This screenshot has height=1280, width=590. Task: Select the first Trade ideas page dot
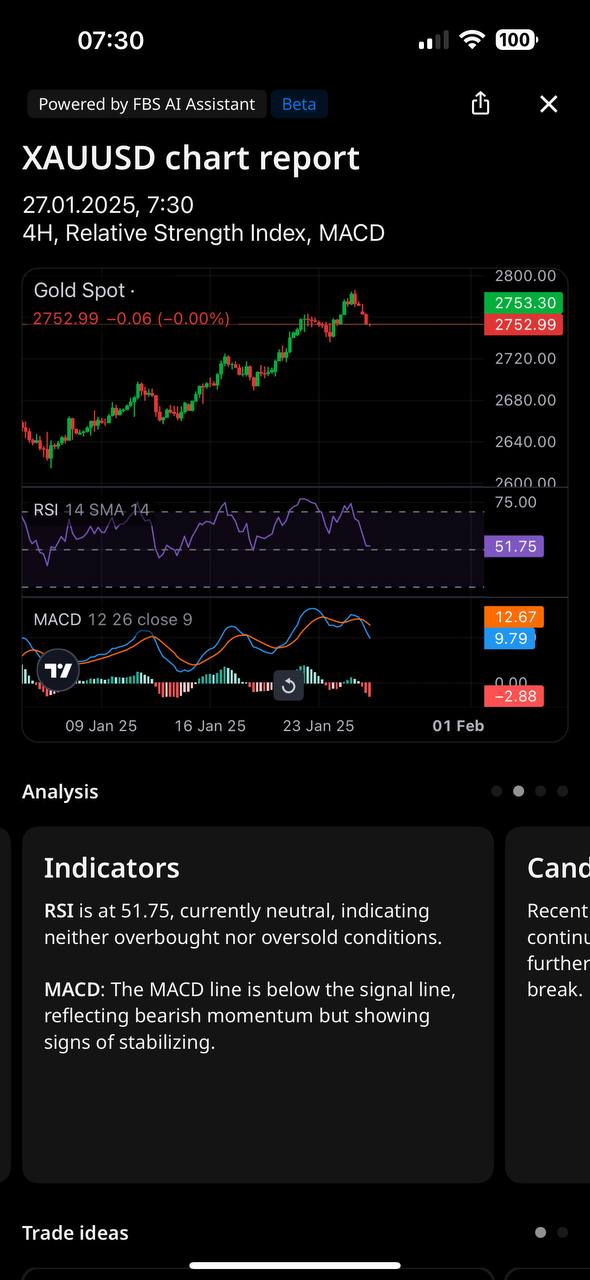coord(541,1233)
